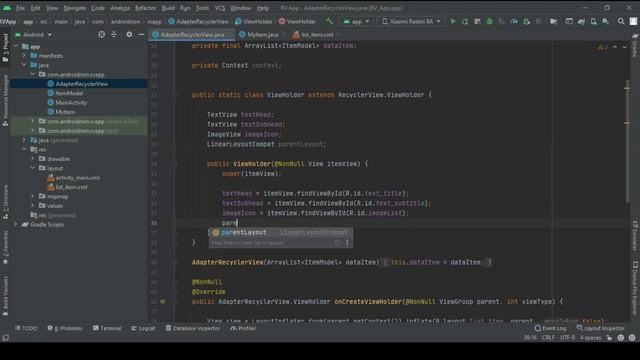Screen dimensions: 640x360
Task: Expand the manifests folder
Action: pyautogui.click(x=24, y=56)
